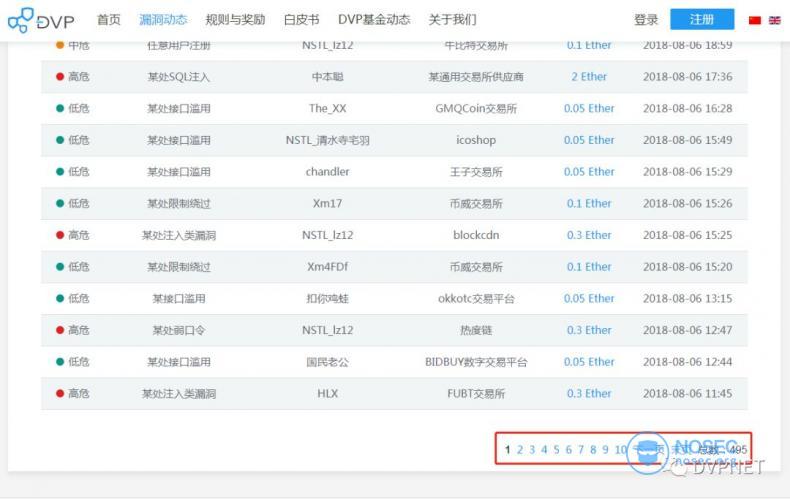
Task: Switch language with the UK flag icon
Action: (774, 20)
